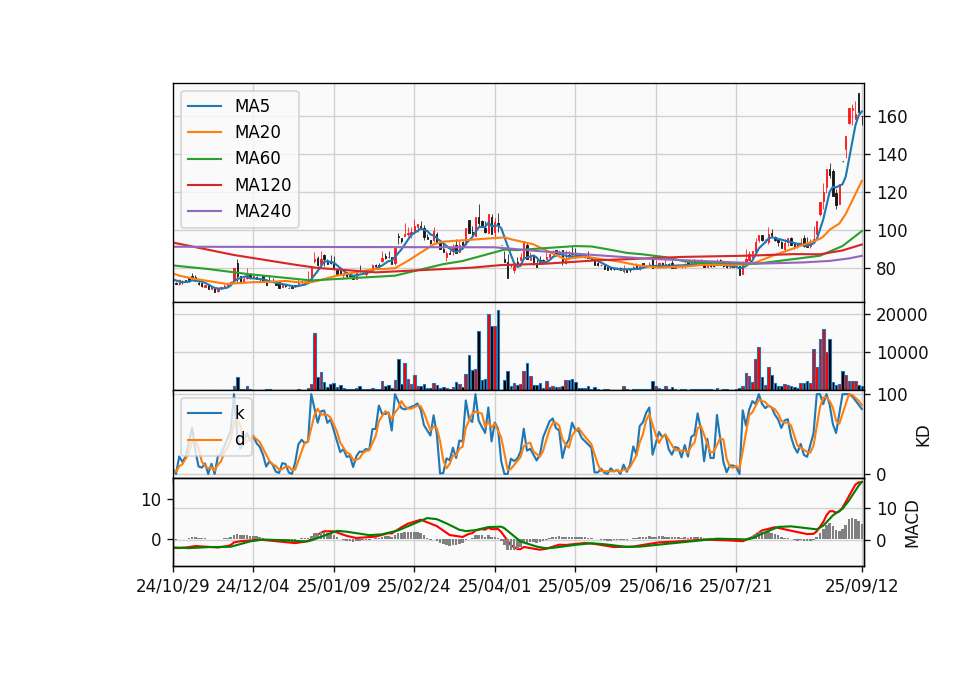Click the 120 price axis label
This screenshot has height=690, width=960.
tap(892, 193)
